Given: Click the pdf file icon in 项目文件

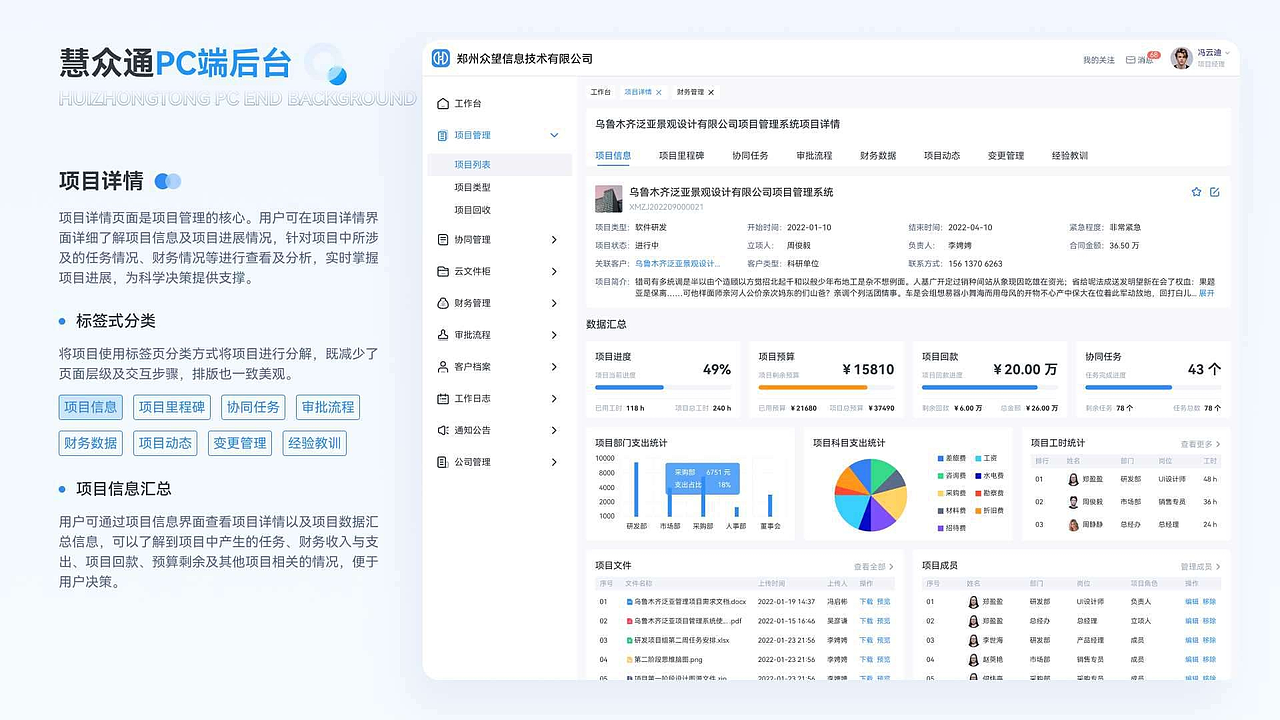Looking at the screenshot, I should point(629,621).
